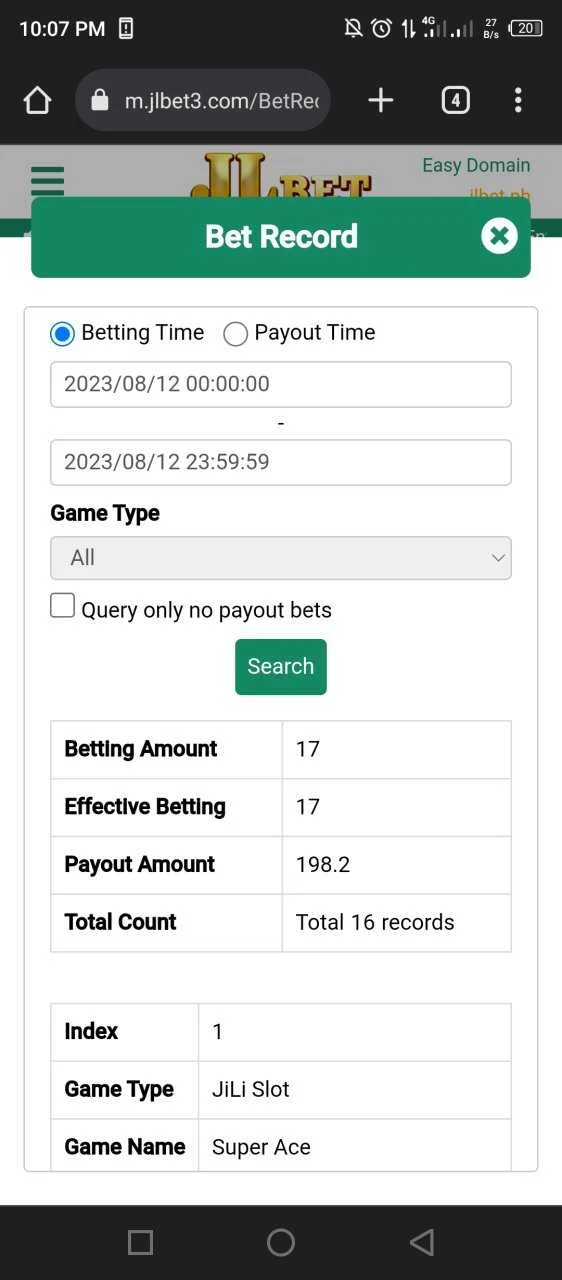Viewport: 562px width, 1280px height.
Task: Open the browser three-dot menu
Action: click(x=518, y=100)
